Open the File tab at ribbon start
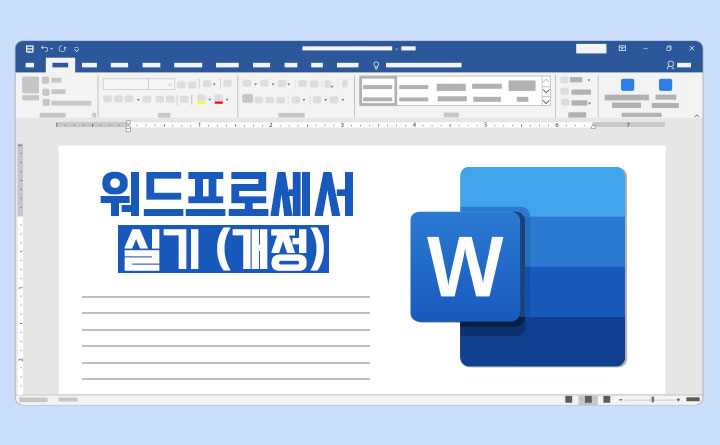The image size is (720, 445). (30, 65)
